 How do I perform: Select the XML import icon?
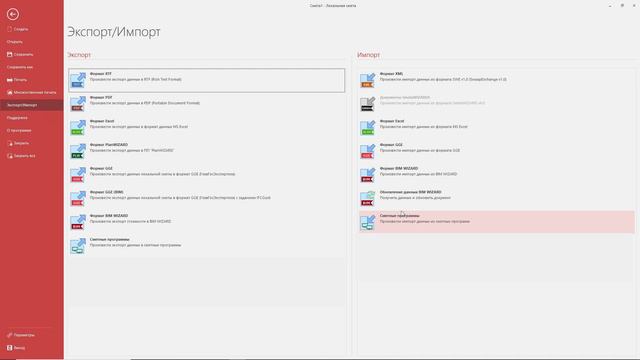tap(368, 80)
